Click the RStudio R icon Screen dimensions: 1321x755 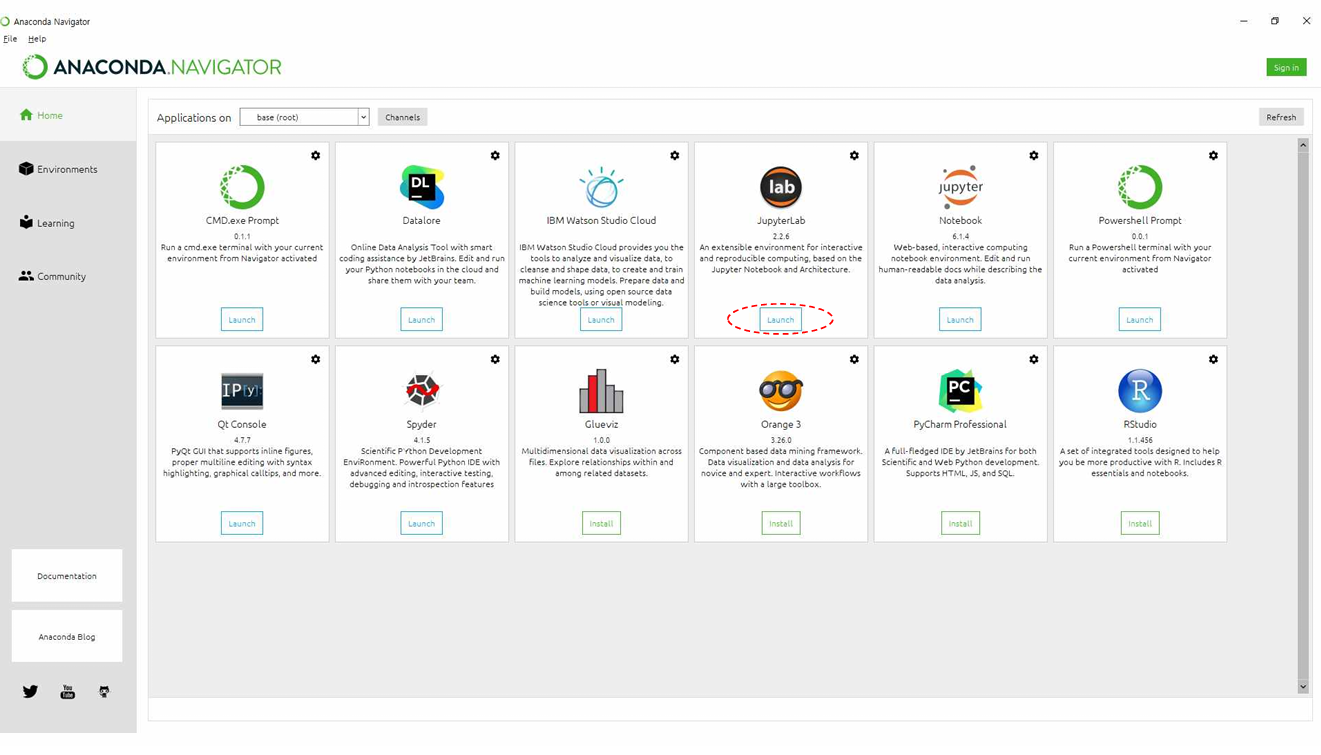click(1140, 391)
